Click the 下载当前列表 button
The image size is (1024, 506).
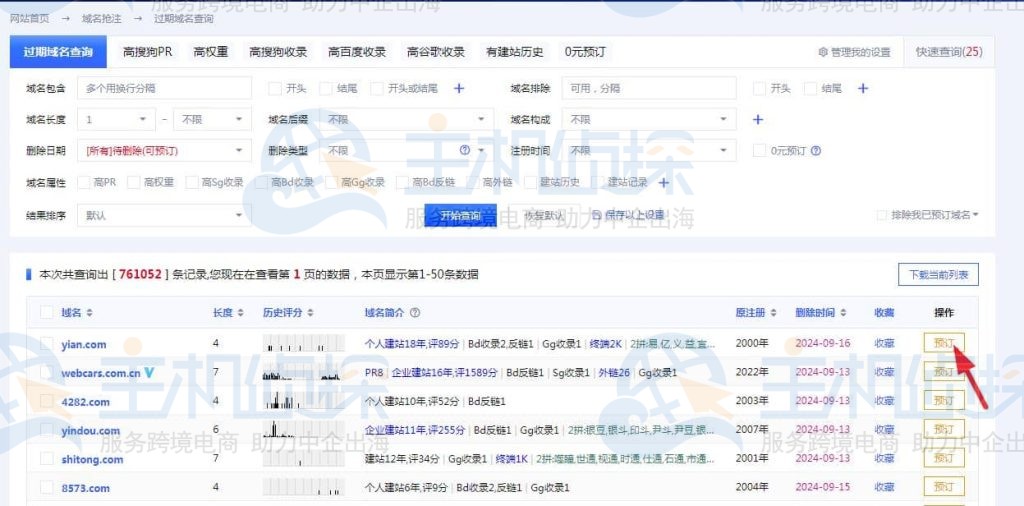point(938,275)
